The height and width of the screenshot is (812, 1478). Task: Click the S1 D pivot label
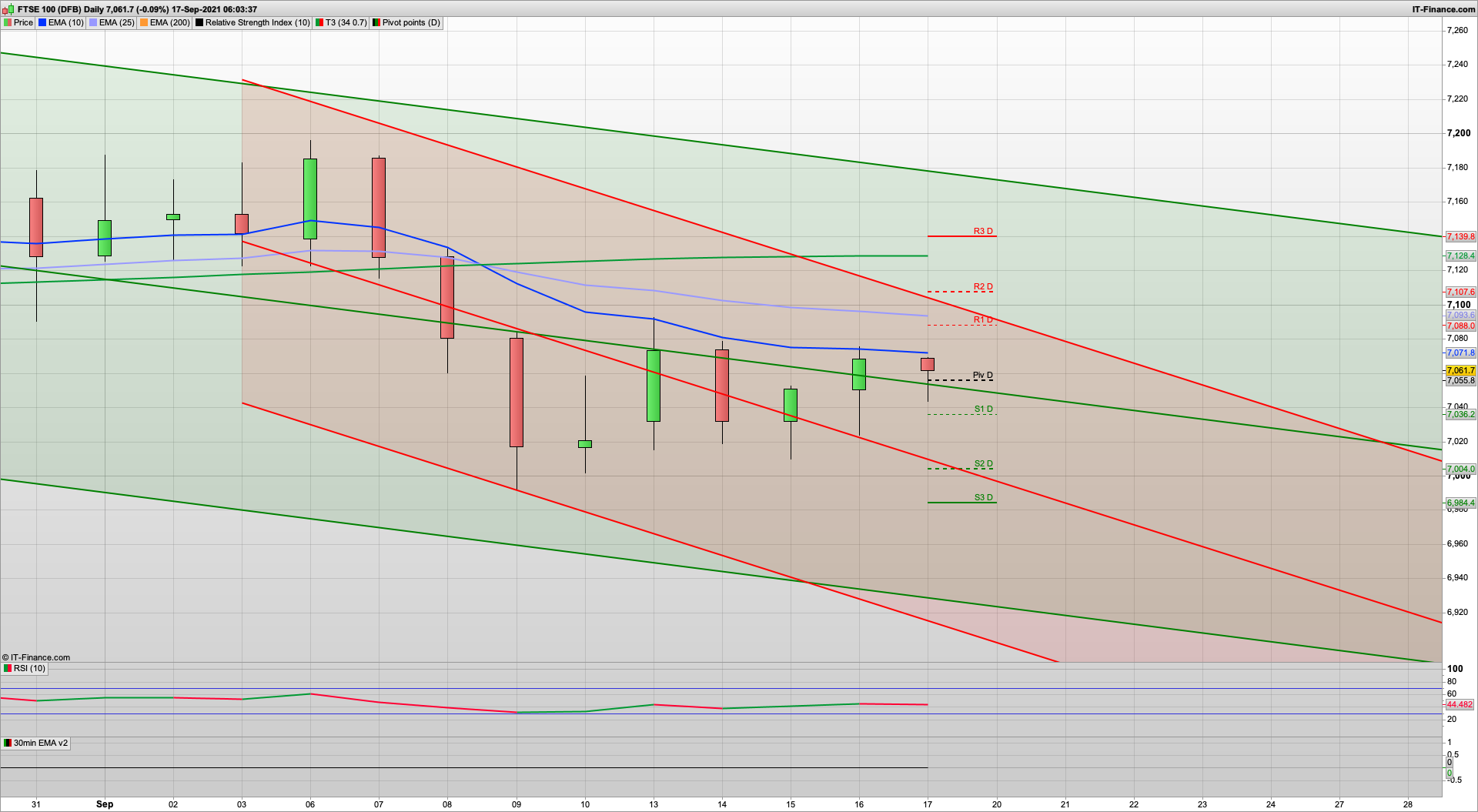tap(984, 409)
